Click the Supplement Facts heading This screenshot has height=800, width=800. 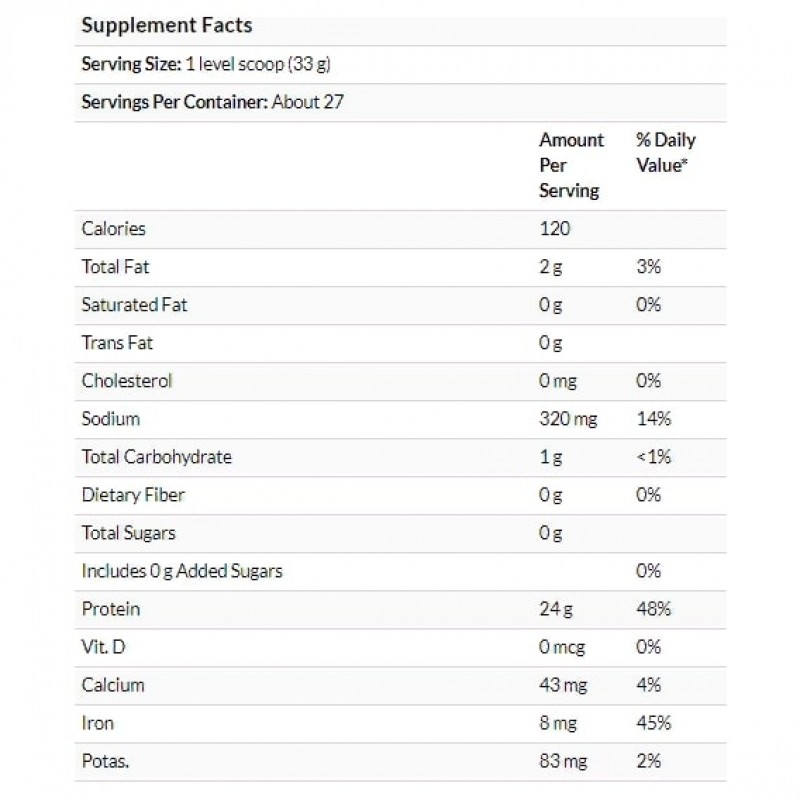click(166, 25)
